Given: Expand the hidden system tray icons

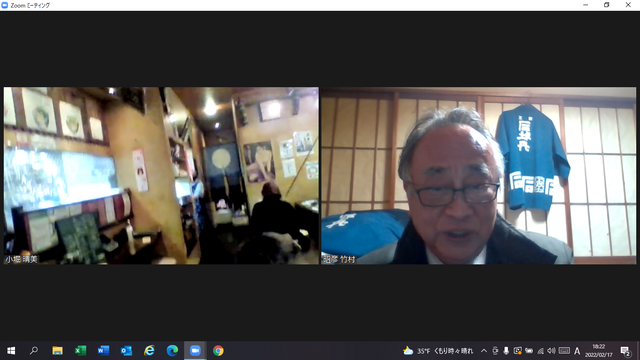Looking at the screenshot, I should 484,351.
